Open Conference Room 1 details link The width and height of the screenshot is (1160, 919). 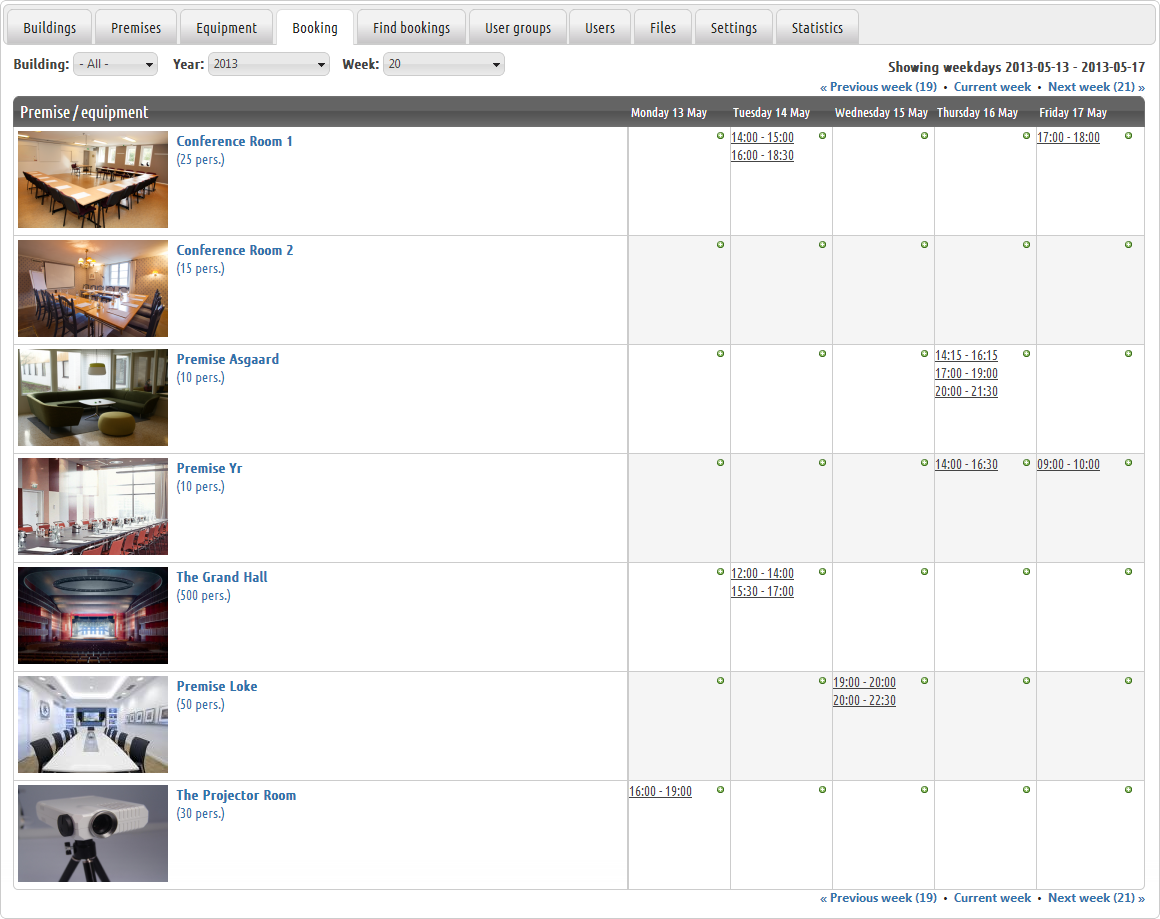click(x=235, y=141)
